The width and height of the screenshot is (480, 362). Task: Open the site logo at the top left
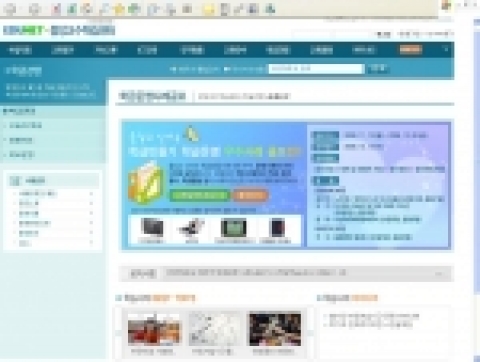click(59, 30)
